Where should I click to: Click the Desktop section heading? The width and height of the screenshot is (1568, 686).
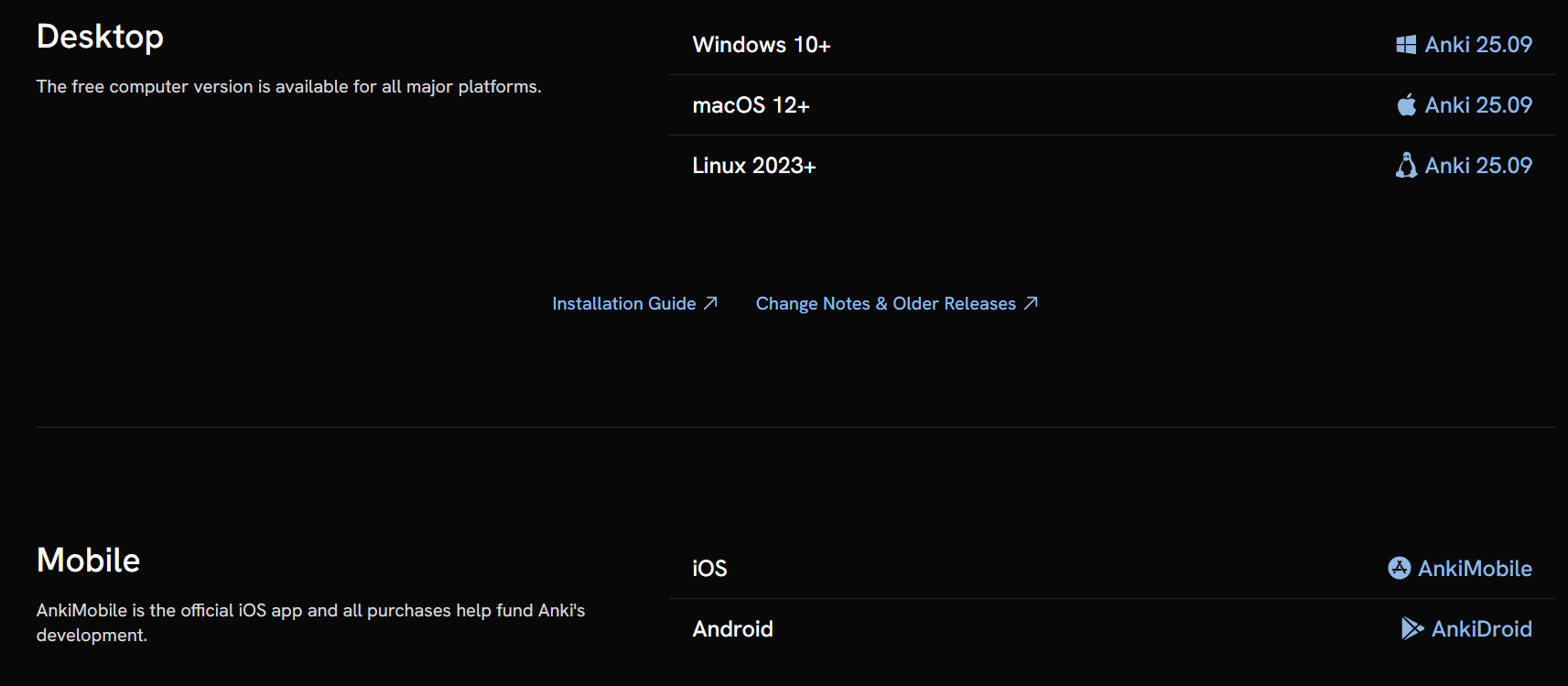[x=100, y=38]
